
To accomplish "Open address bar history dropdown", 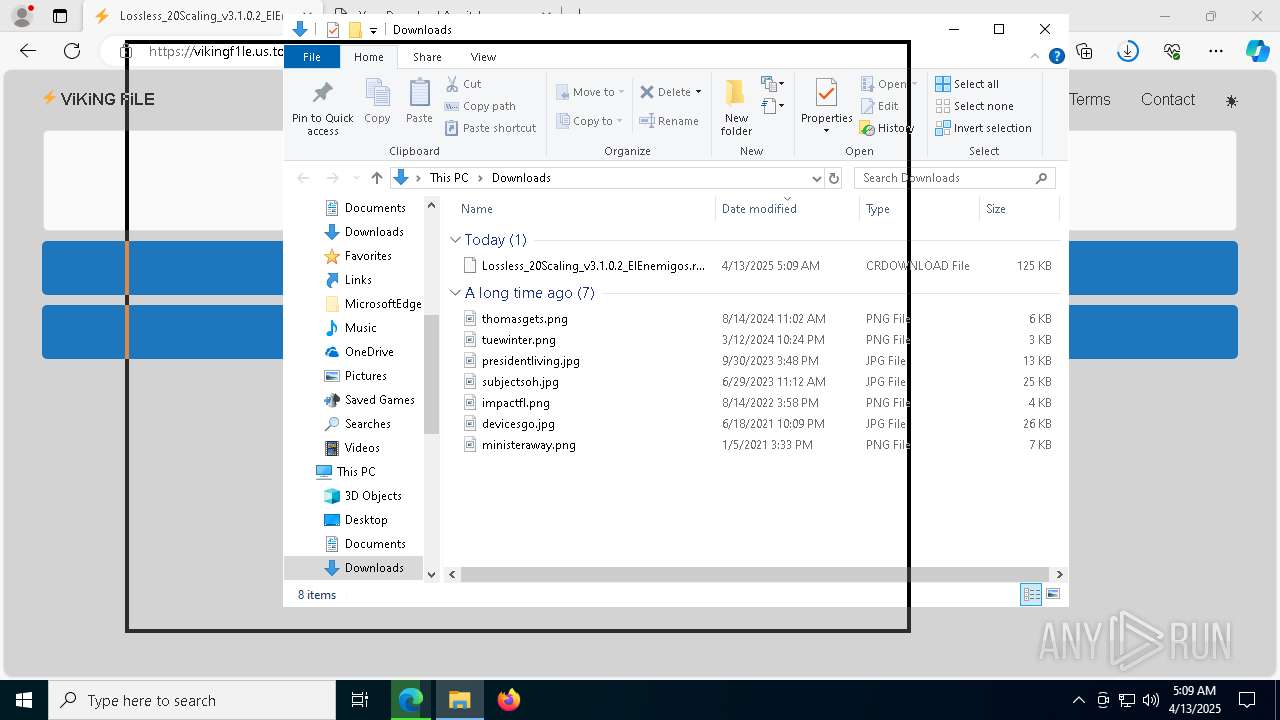I will pos(816,178).
